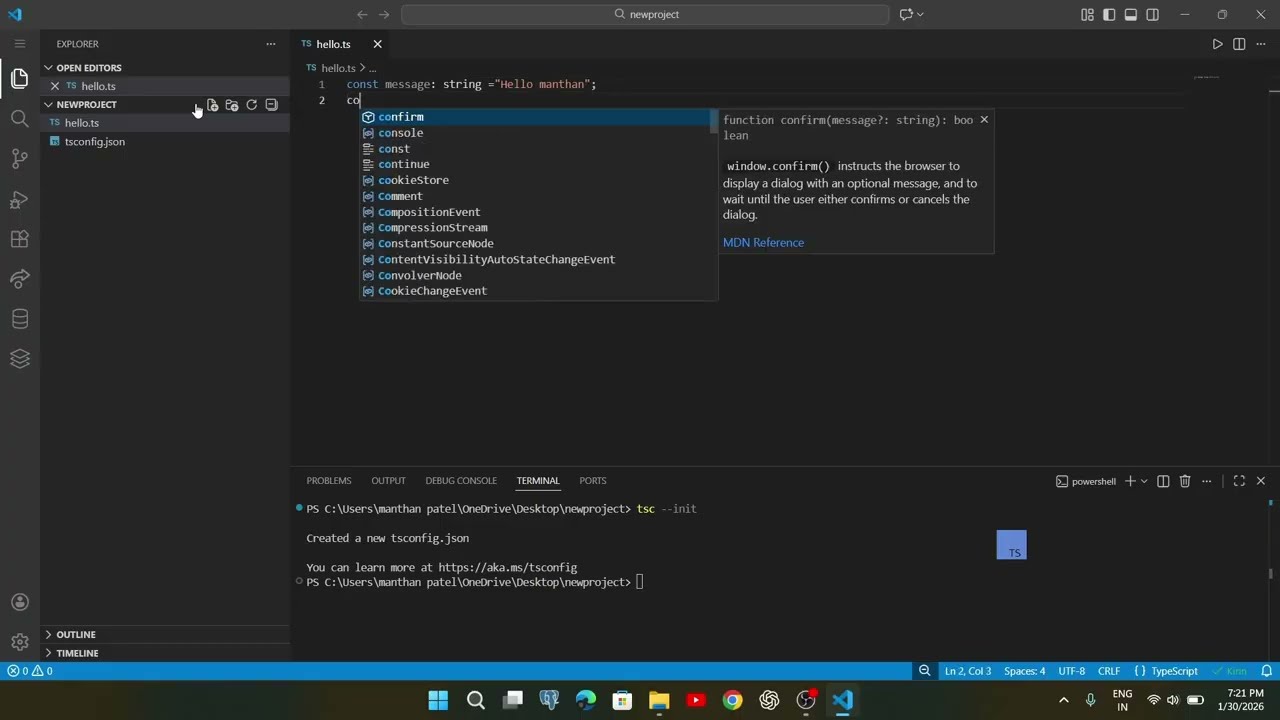
Task: Maximize the terminal panel size
Action: point(1239,481)
